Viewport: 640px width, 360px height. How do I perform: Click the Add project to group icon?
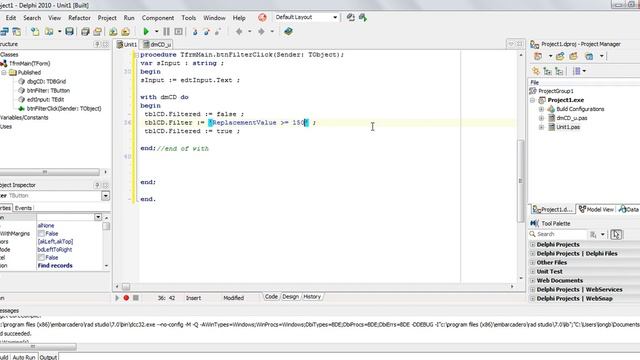(560, 56)
